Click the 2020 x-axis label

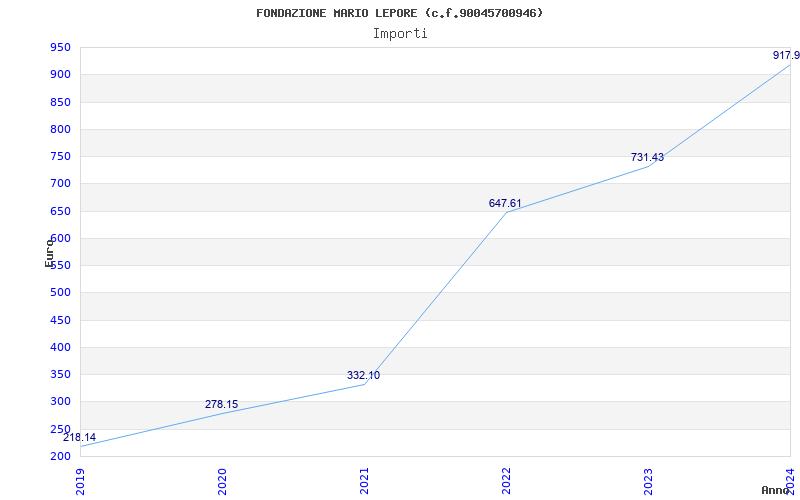click(x=222, y=482)
